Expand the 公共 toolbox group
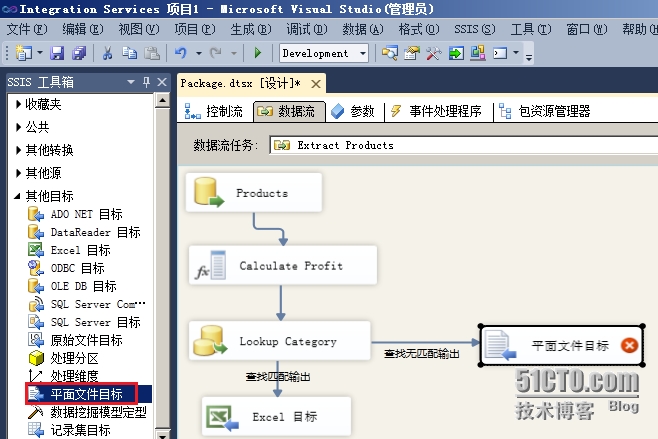The image size is (658, 439). tap(18, 127)
